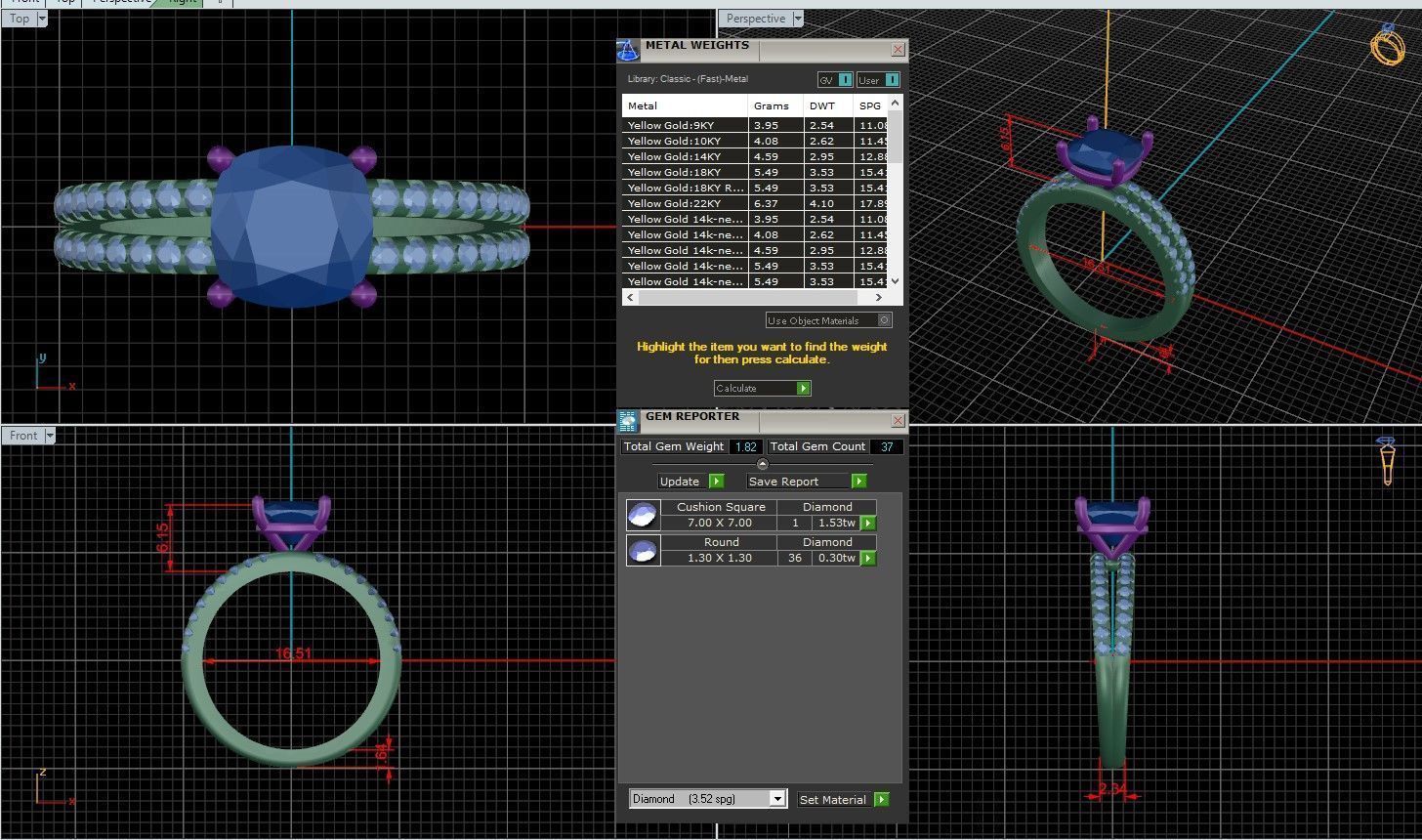Click the metal table scroll-down arrow
The image size is (1422, 840).
(896, 281)
